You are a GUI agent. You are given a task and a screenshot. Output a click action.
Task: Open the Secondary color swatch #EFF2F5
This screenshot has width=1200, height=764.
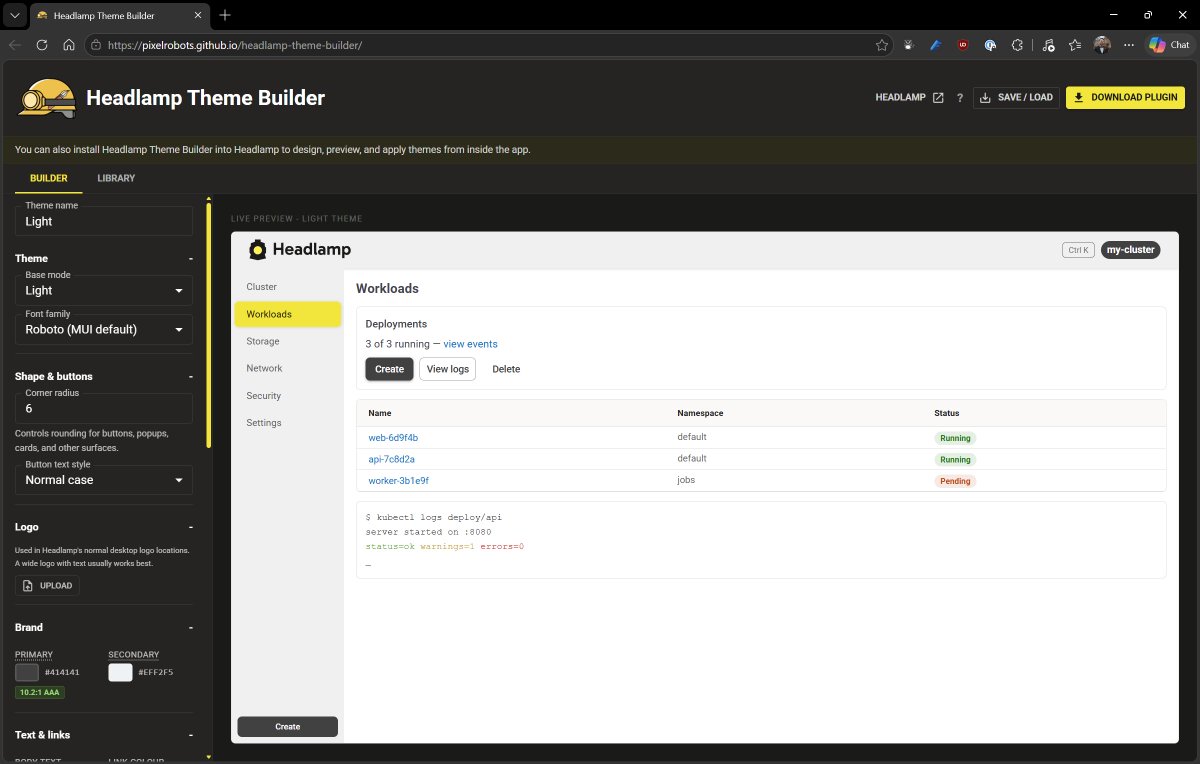(x=120, y=672)
